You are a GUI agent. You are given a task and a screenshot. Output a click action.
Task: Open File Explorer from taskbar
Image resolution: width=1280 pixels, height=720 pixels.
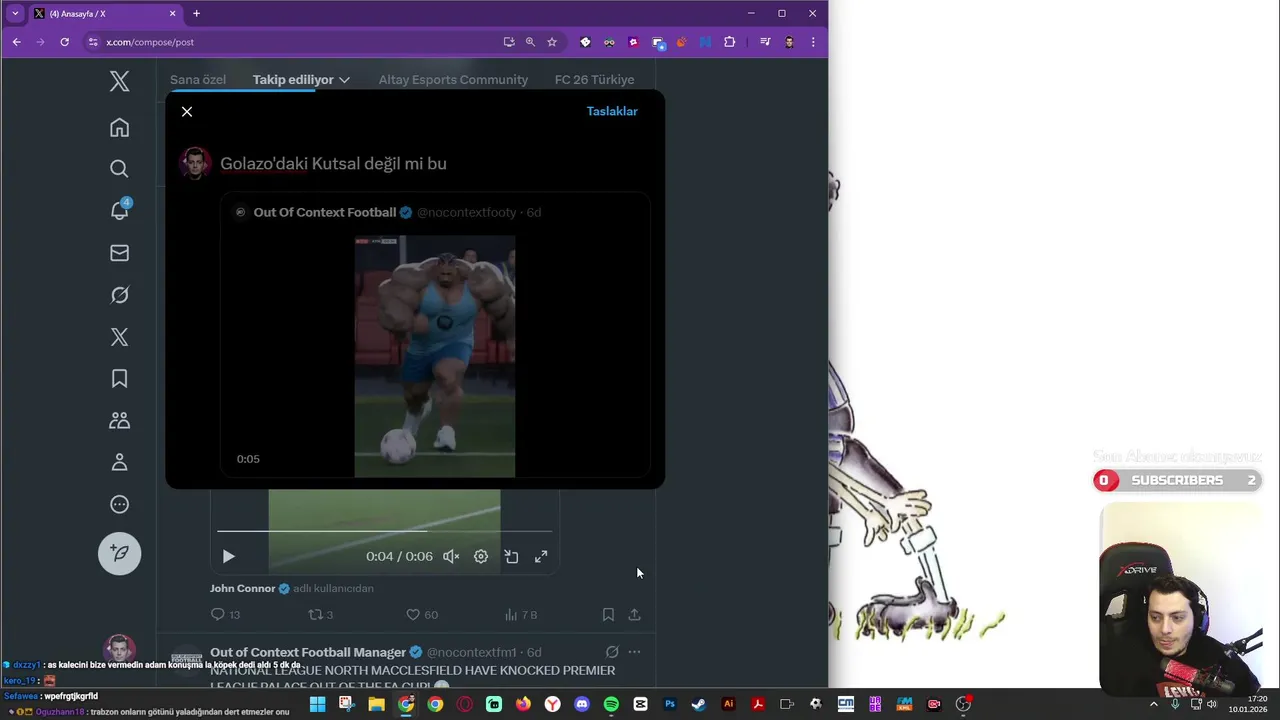click(x=376, y=704)
